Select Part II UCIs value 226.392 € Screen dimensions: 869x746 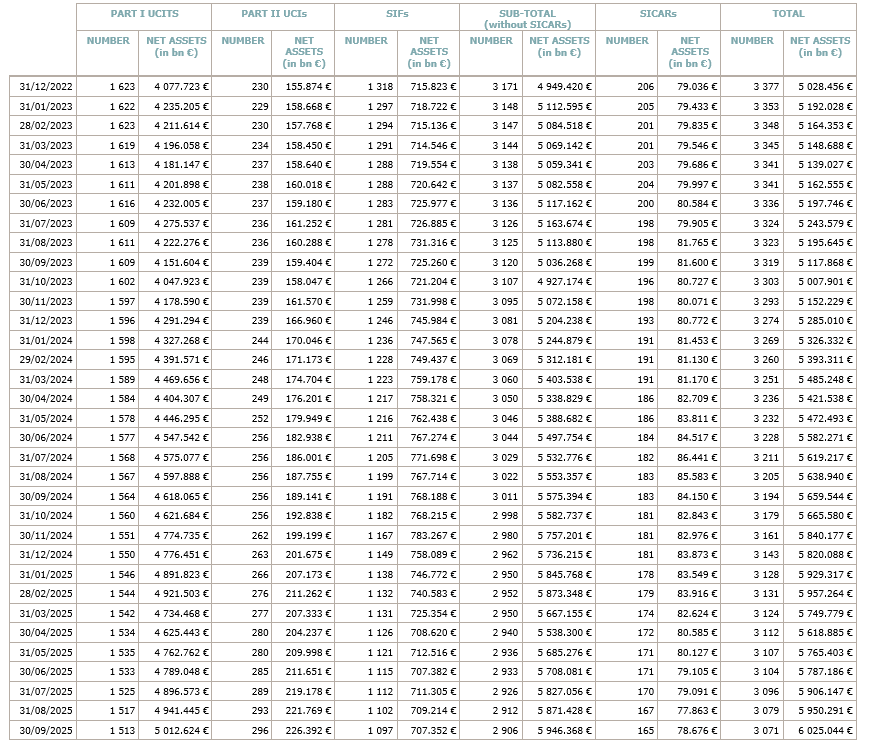302,730
